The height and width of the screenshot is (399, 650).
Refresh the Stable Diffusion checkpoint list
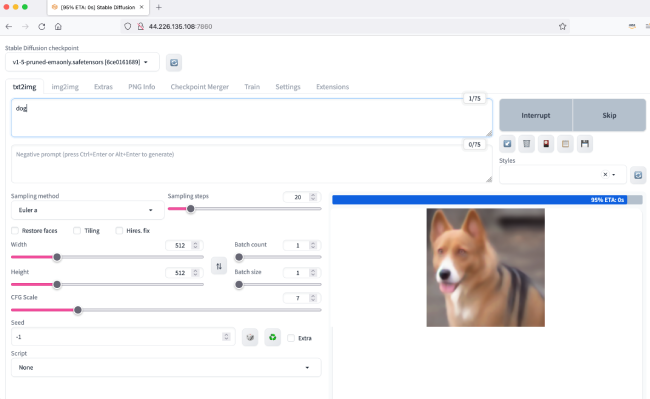tap(174, 63)
